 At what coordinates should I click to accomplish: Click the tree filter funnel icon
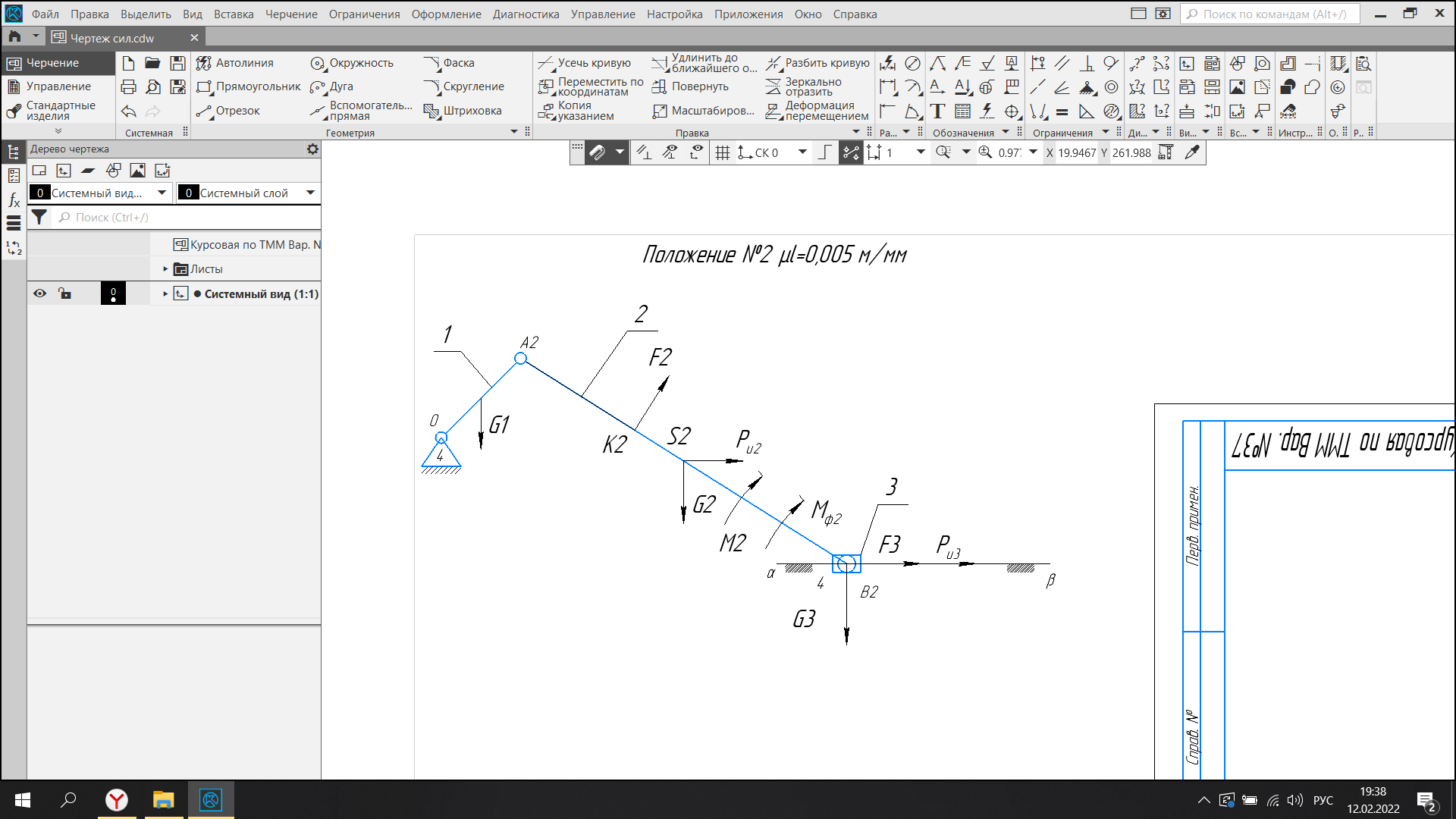pyautogui.click(x=39, y=218)
